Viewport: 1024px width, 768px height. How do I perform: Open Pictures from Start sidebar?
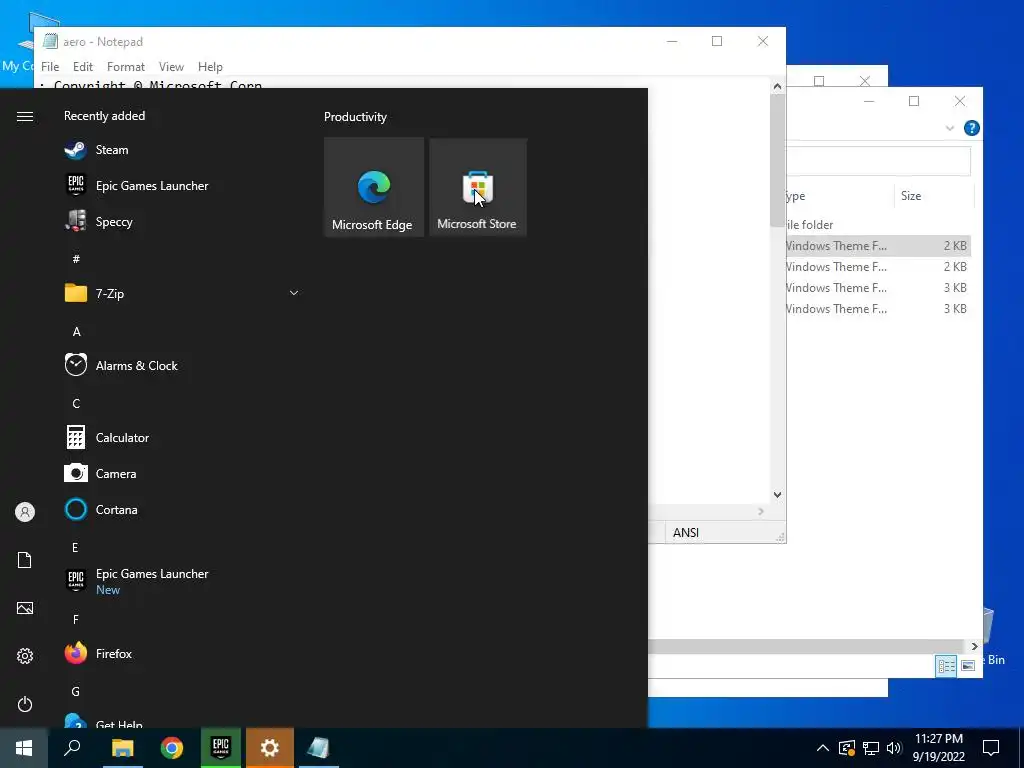tap(25, 608)
